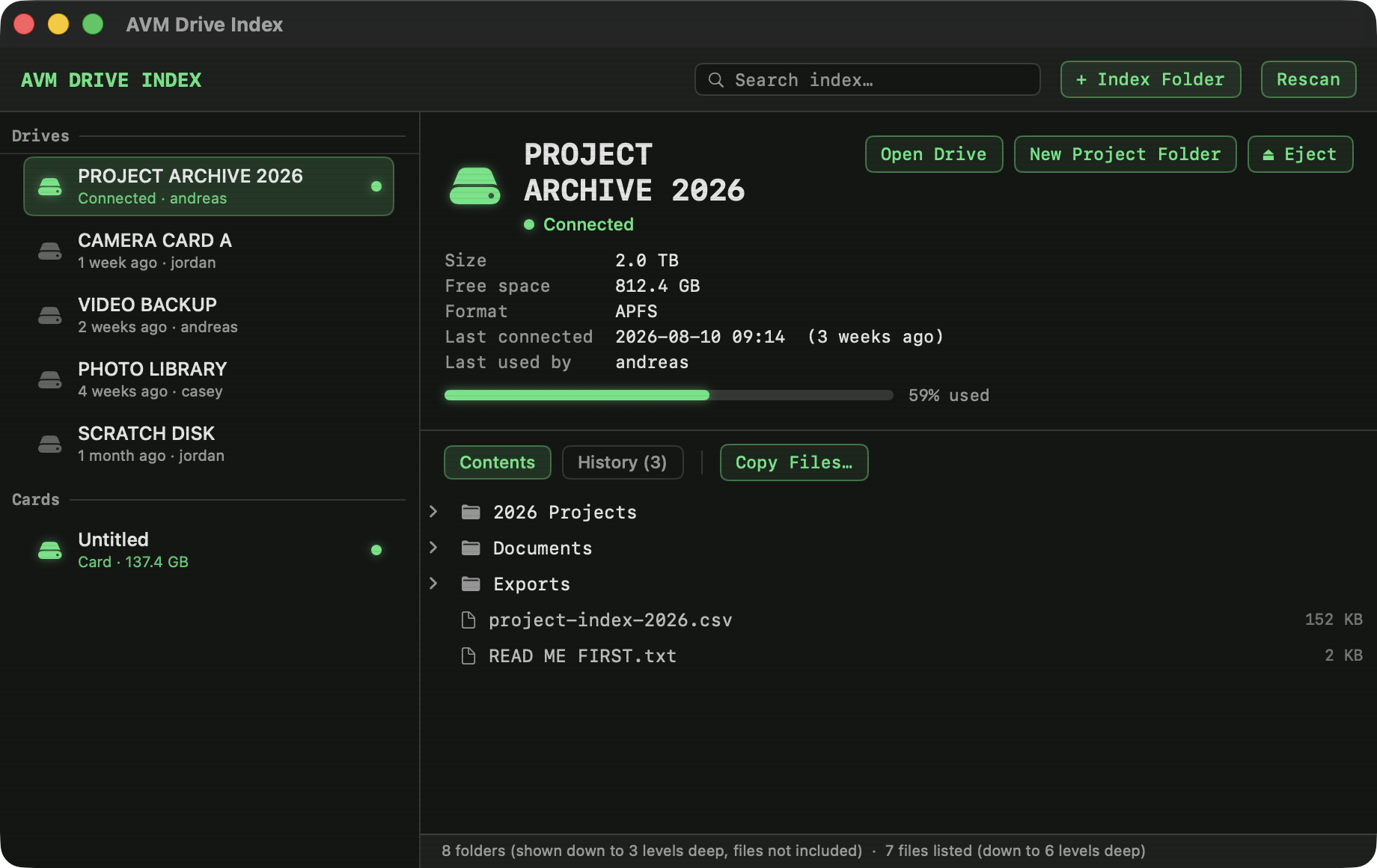This screenshot has width=1377, height=868.
Task: Select the VIDEO BACKUP drive
Action: pos(209,315)
